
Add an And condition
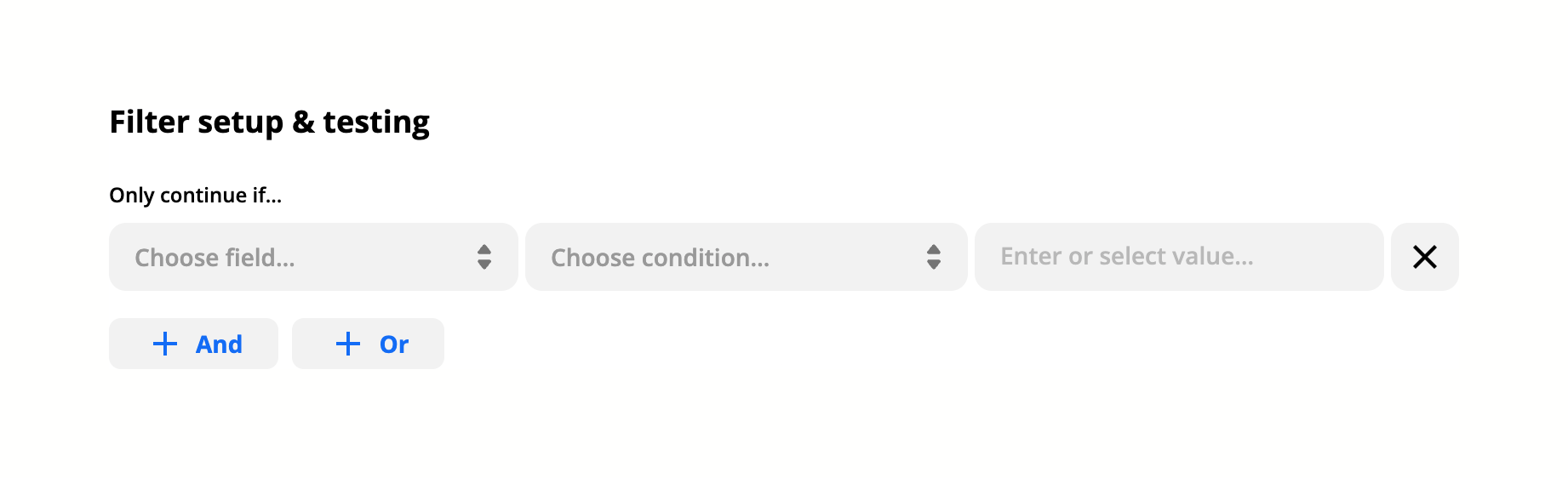pyautogui.click(x=193, y=344)
